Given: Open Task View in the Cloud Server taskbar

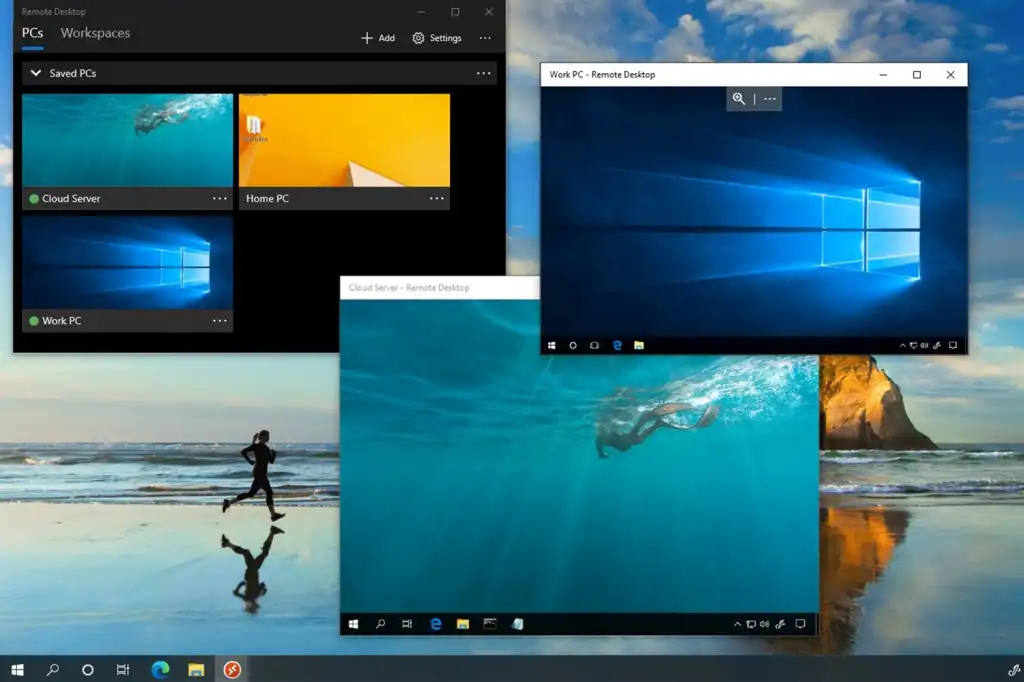Looking at the screenshot, I should 407,623.
